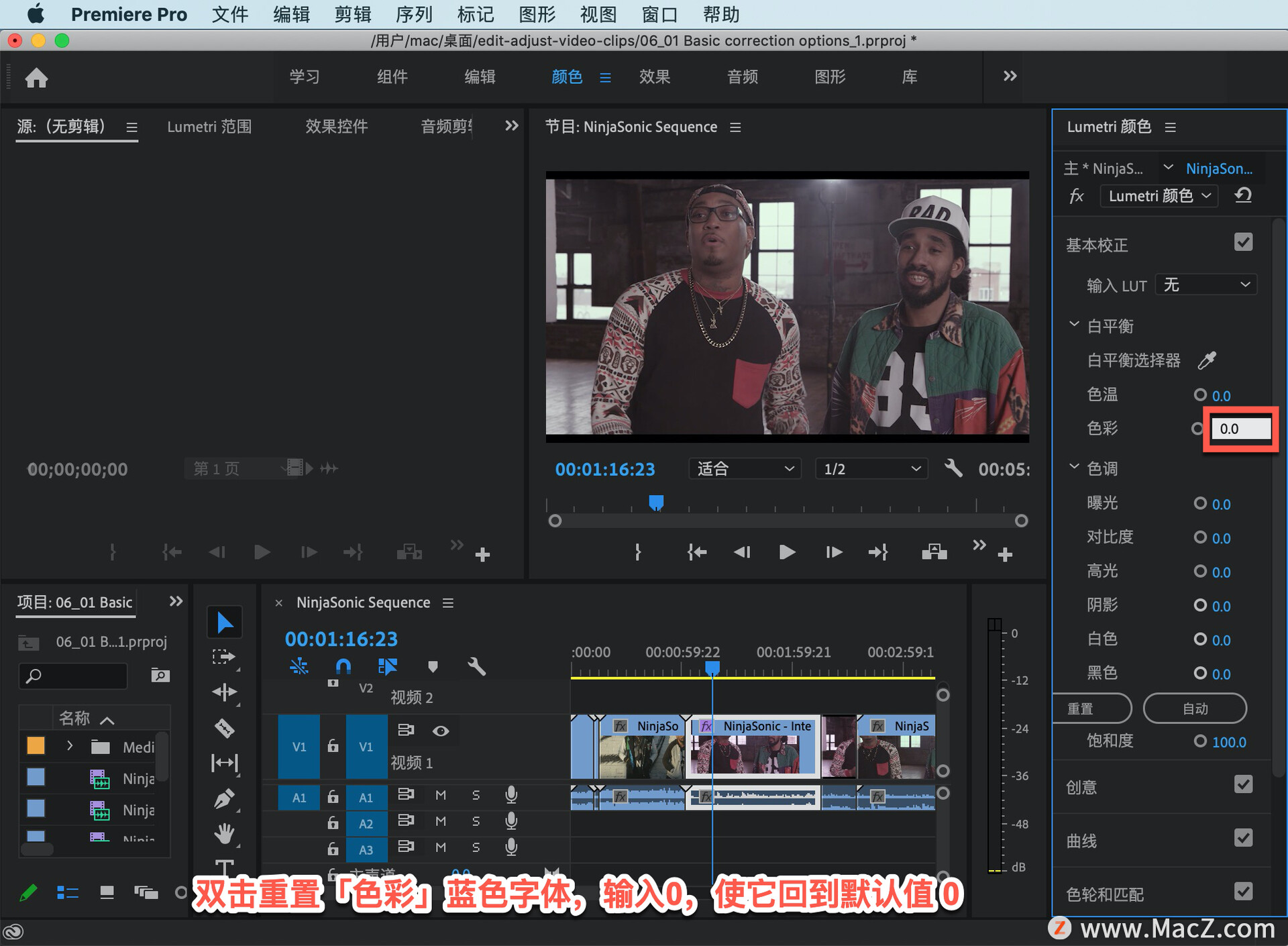
Task: Click the 自动 button
Action: [1195, 708]
